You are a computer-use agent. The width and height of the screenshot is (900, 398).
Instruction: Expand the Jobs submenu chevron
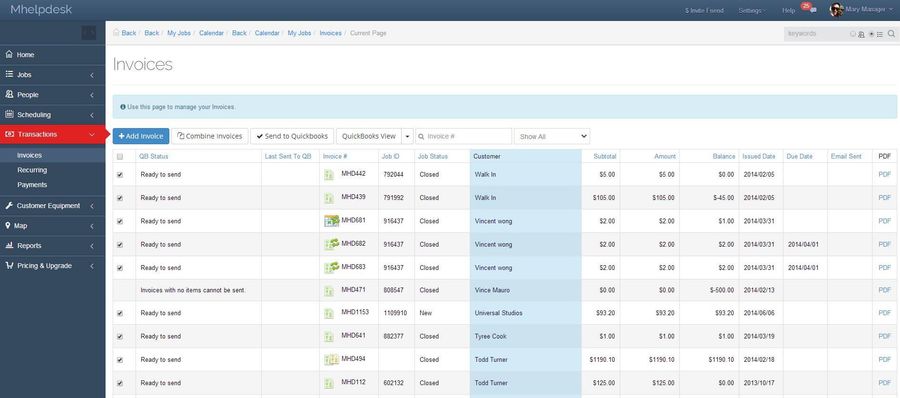(92, 75)
